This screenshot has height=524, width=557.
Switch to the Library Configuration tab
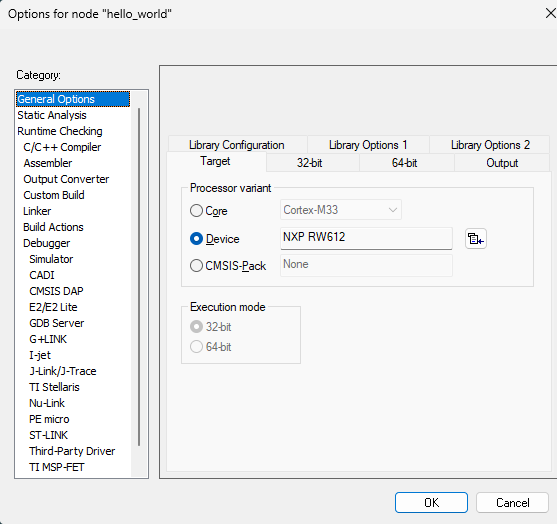tap(237, 145)
